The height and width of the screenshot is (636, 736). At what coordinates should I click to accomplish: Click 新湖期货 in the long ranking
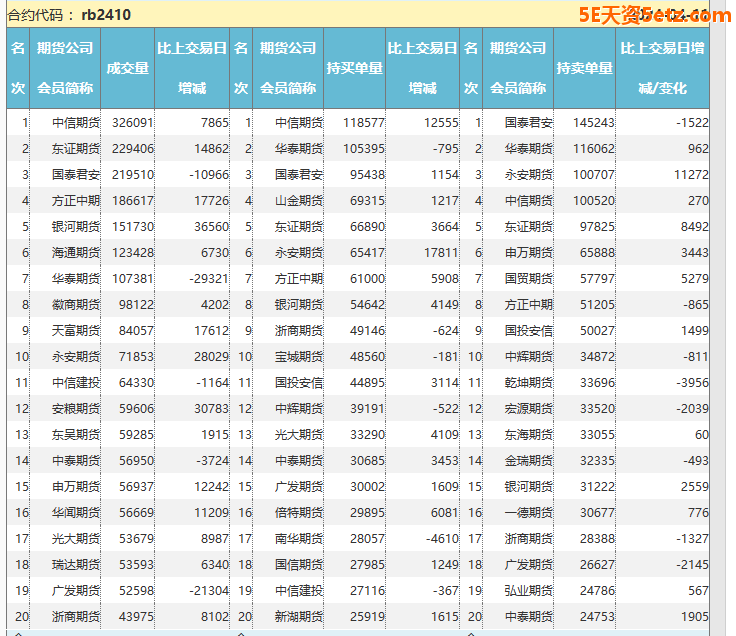299,616
